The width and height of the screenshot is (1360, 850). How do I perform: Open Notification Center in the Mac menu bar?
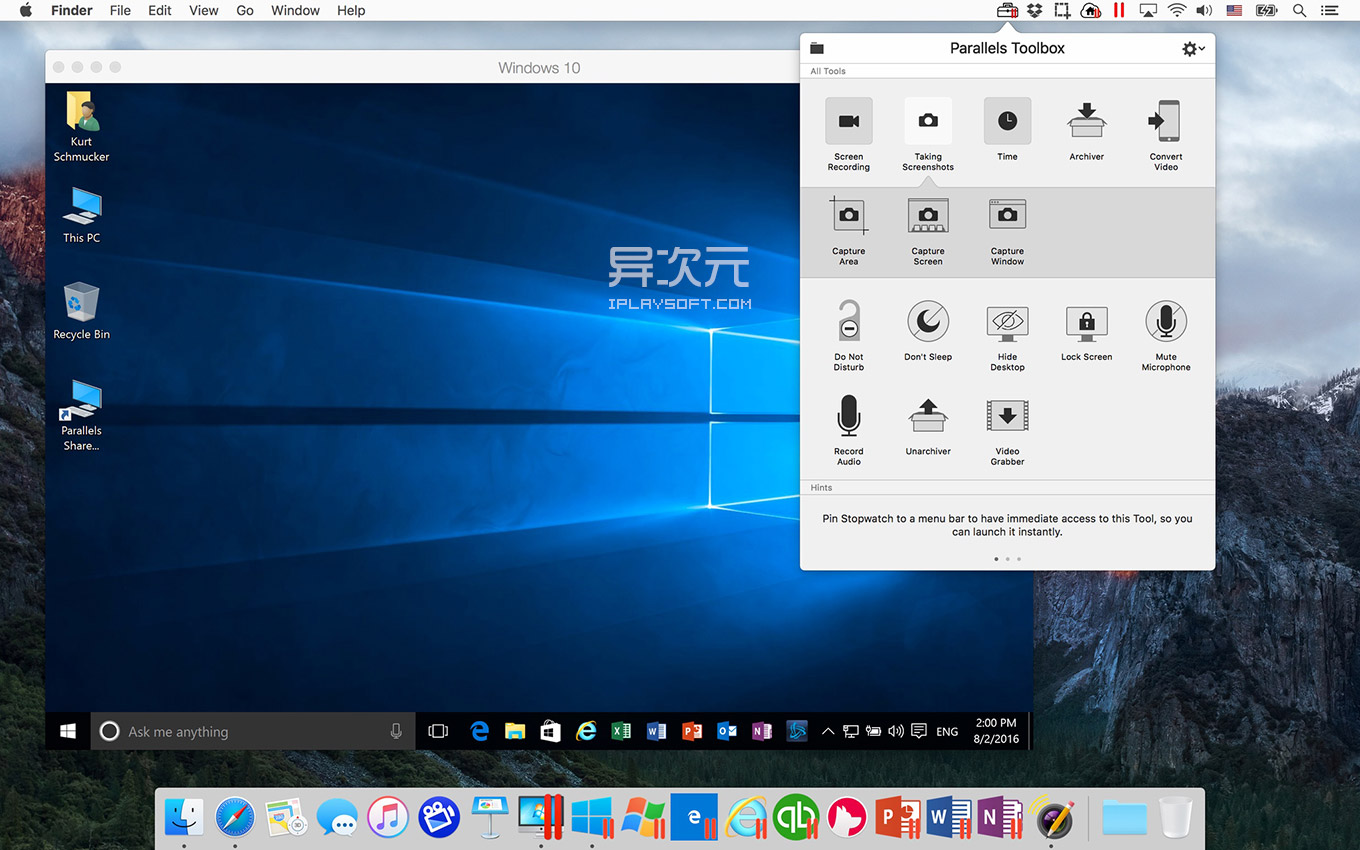(x=1329, y=11)
